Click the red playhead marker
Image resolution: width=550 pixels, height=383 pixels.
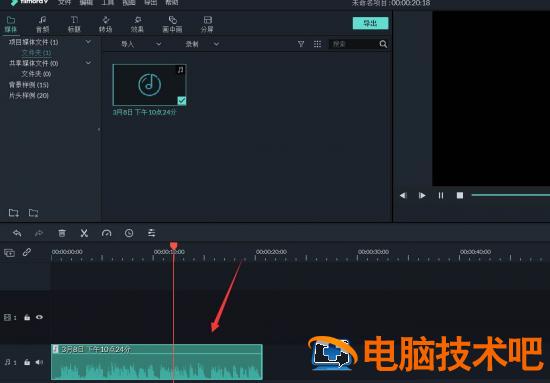[174, 246]
